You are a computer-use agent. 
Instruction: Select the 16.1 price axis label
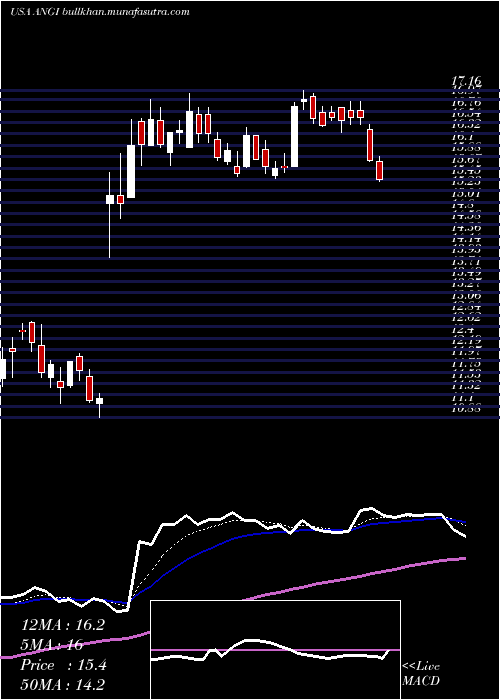click(x=466, y=135)
